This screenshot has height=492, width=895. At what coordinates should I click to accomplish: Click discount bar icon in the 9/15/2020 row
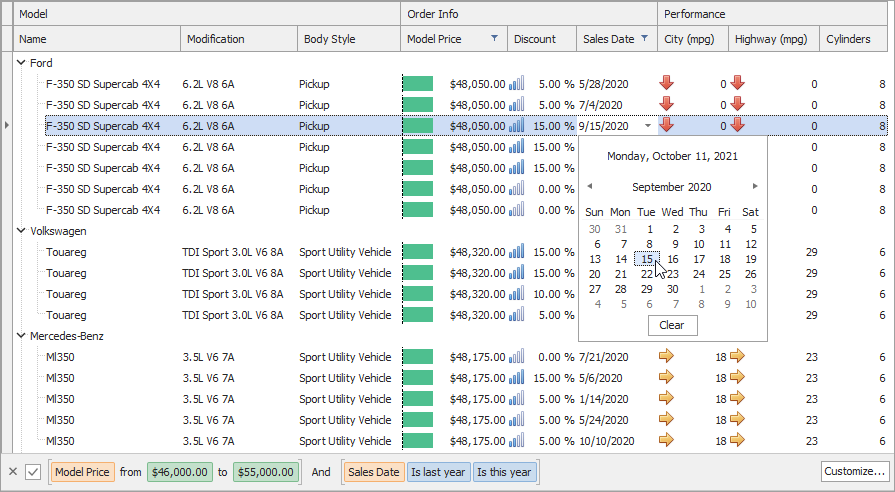[x=516, y=126]
